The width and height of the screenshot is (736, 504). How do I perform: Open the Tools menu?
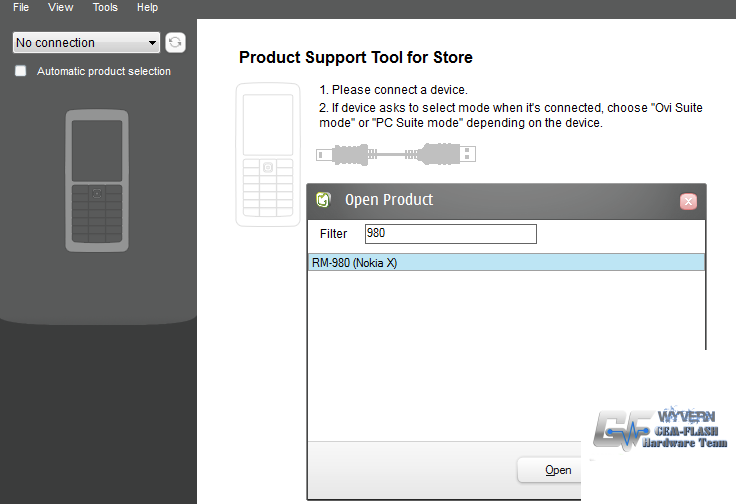click(105, 8)
